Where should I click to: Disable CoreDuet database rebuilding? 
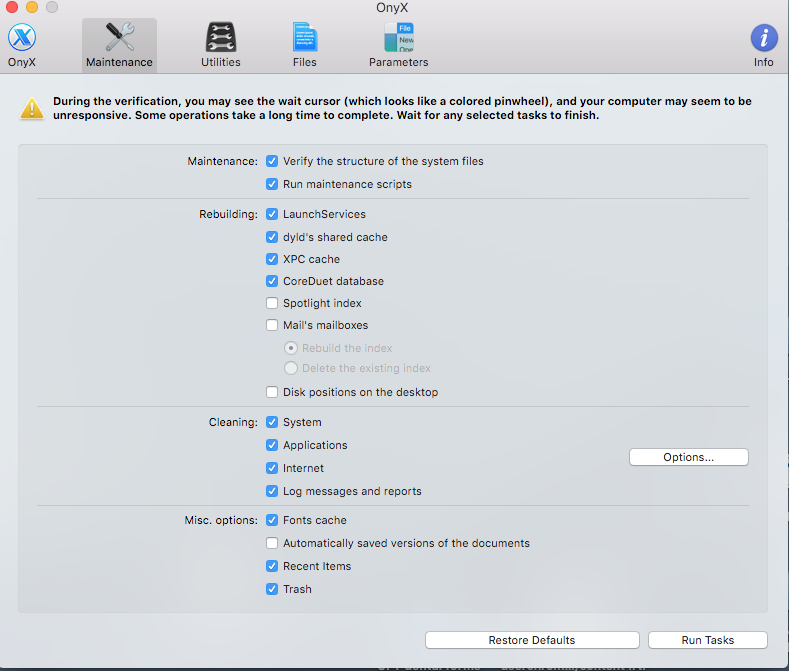tap(272, 281)
